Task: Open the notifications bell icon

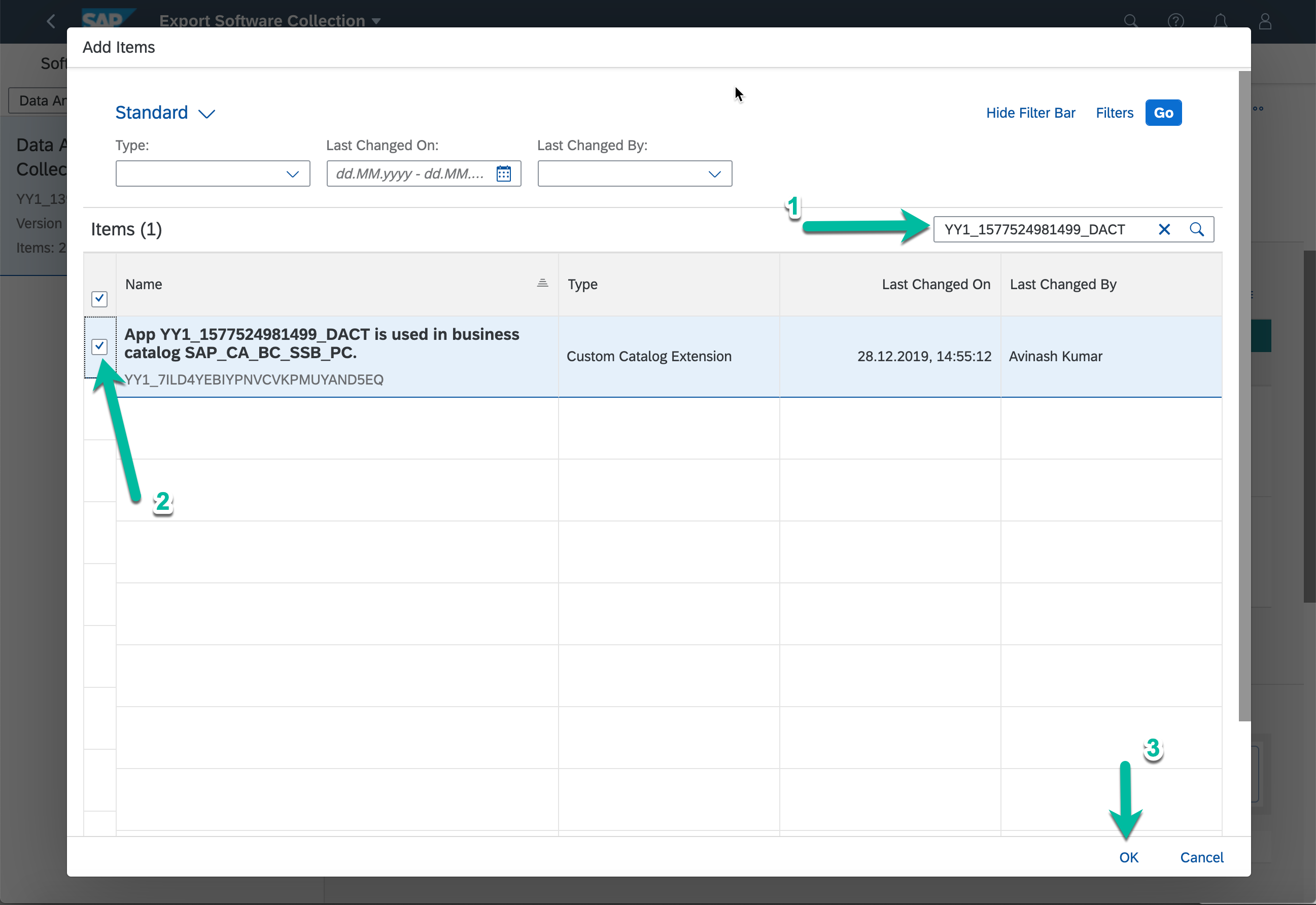Action: pos(1220,21)
